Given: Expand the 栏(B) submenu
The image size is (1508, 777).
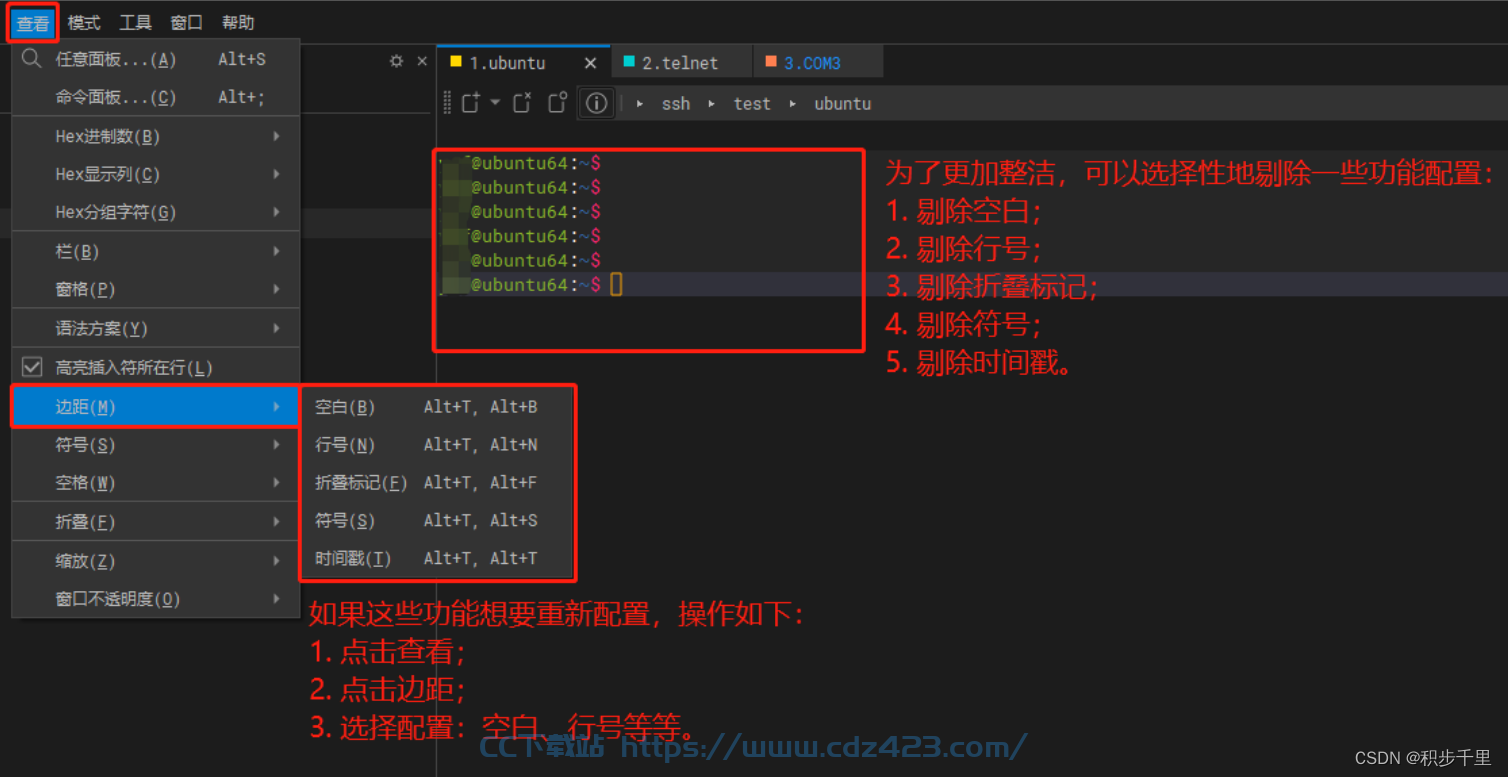Looking at the screenshot, I should [156, 252].
